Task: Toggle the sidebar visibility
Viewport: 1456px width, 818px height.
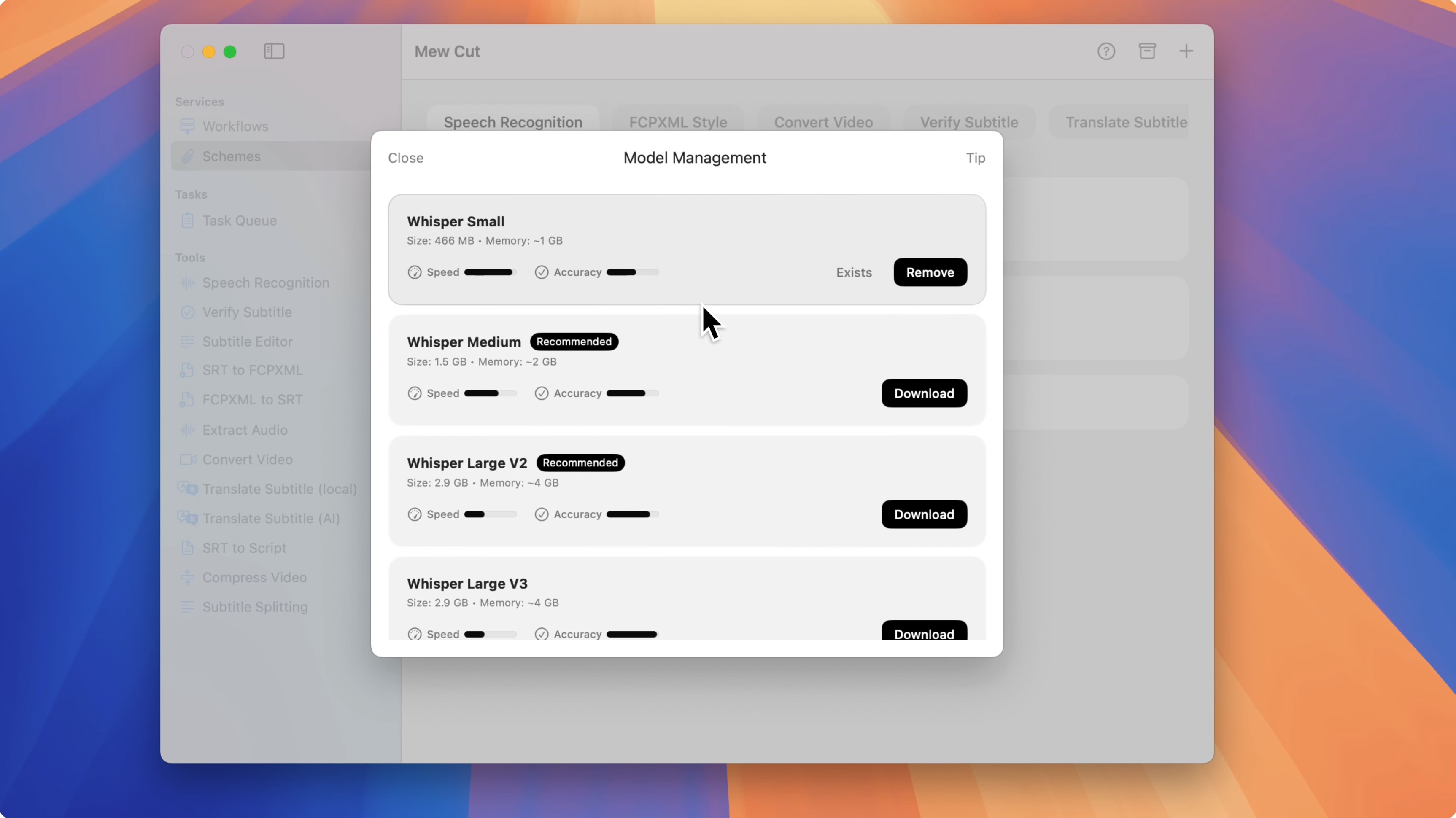Action: 274,51
